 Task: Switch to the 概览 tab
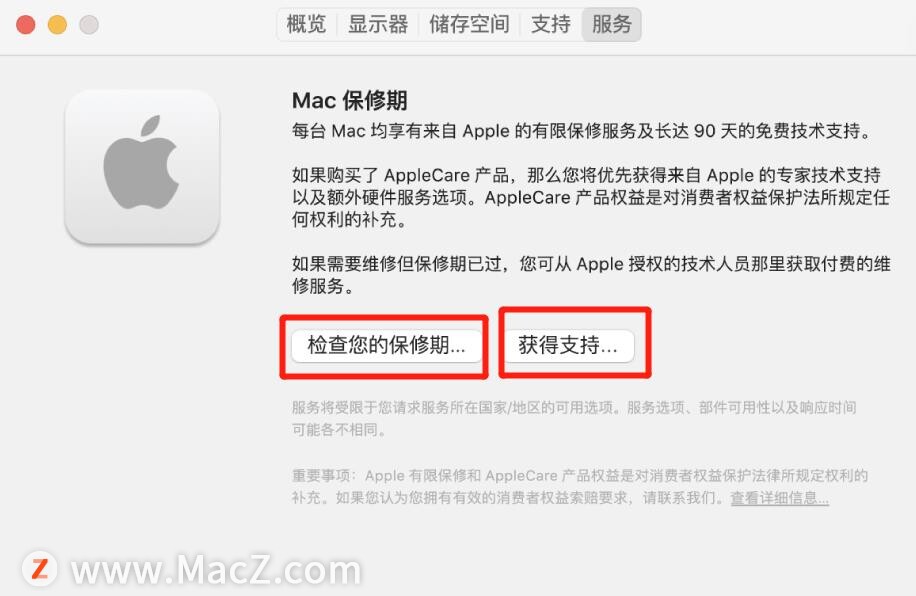(x=306, y=25)
